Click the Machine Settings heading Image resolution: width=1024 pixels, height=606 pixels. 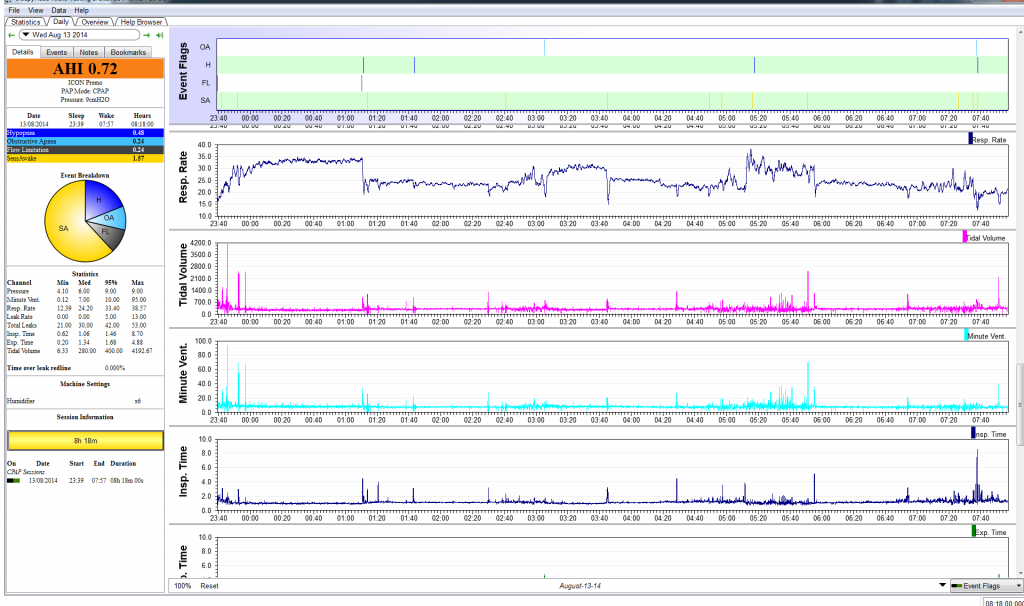[x=85, y=384]
